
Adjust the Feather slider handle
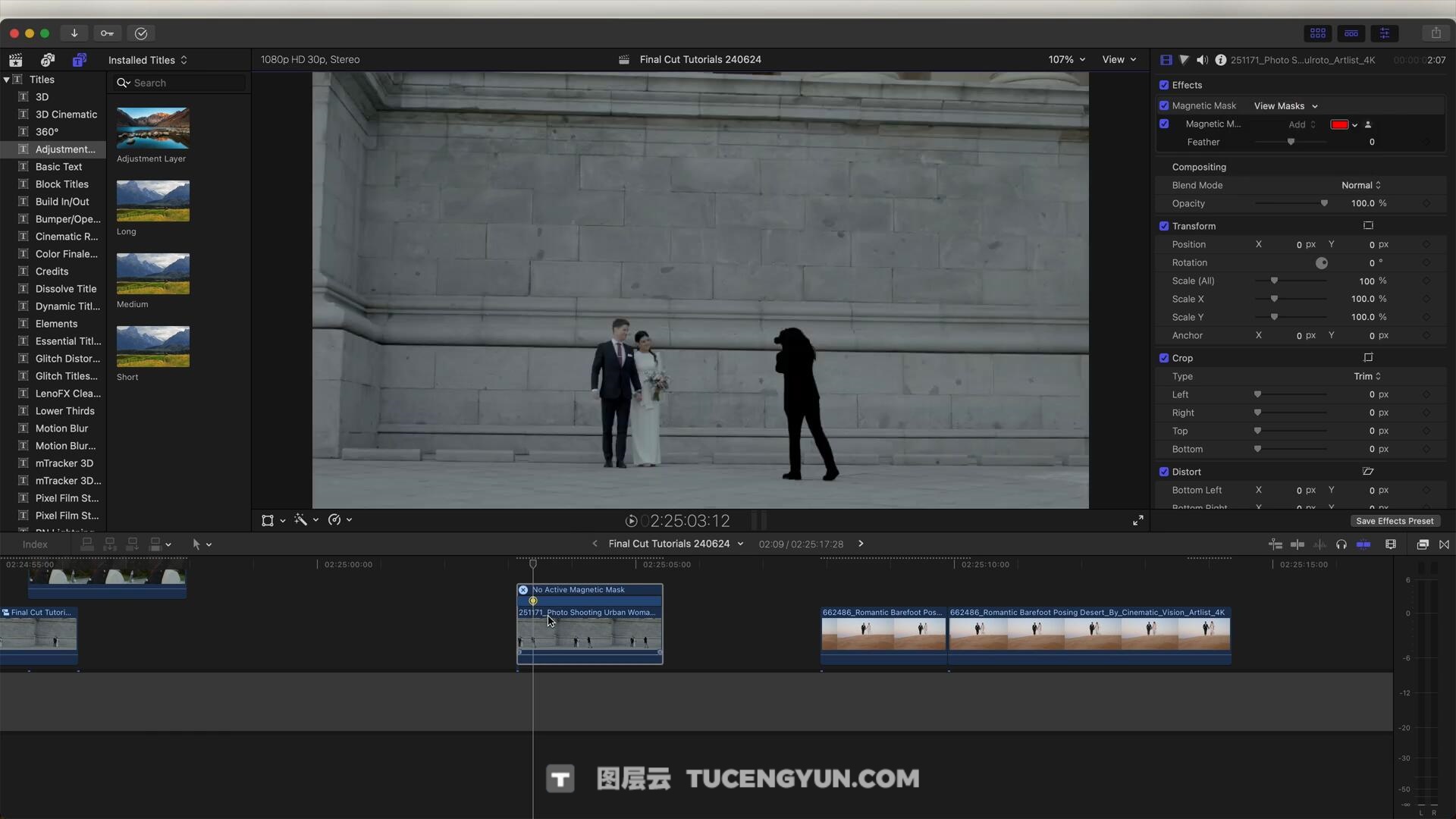click(1291, 142)
